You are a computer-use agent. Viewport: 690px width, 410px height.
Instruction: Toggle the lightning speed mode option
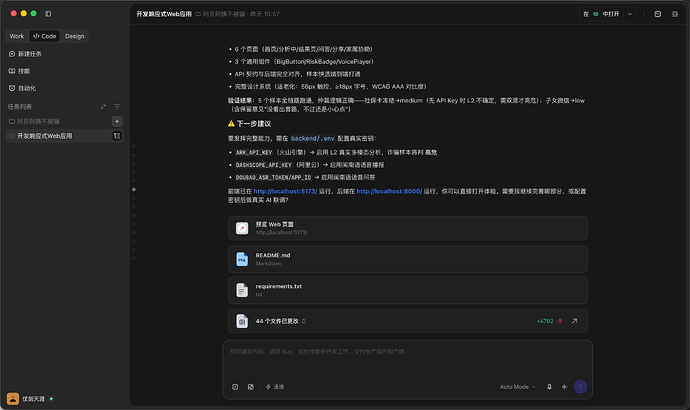pyautogui.click(x=275, y=387)
